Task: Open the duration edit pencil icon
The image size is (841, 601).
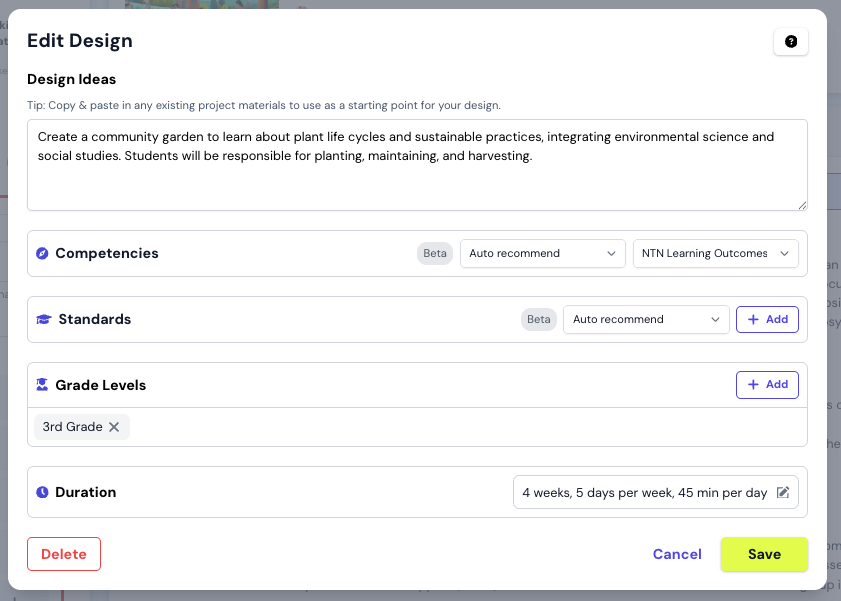Action: click(x=785, y=491)
